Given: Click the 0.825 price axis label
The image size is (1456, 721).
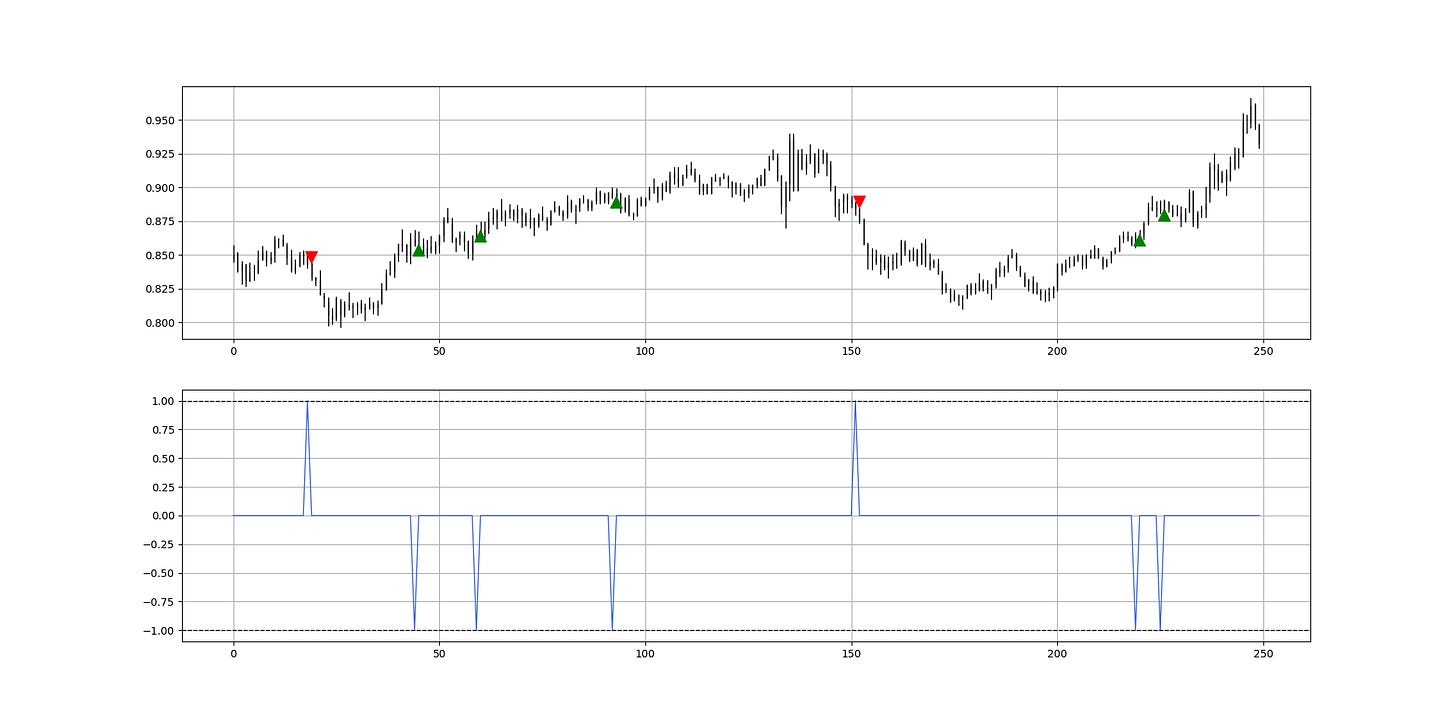Looking at the screenshot, I should pos(159,289).
